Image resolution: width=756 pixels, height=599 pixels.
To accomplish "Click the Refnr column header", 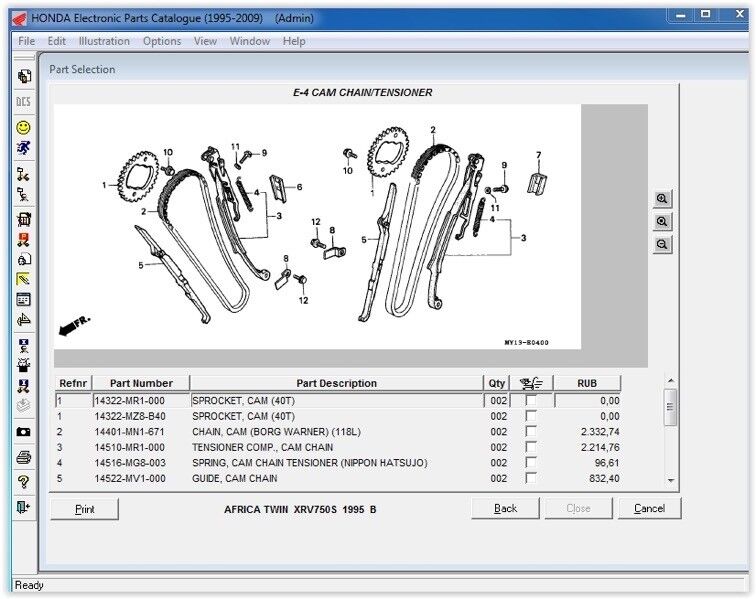I will pos(73,383).
